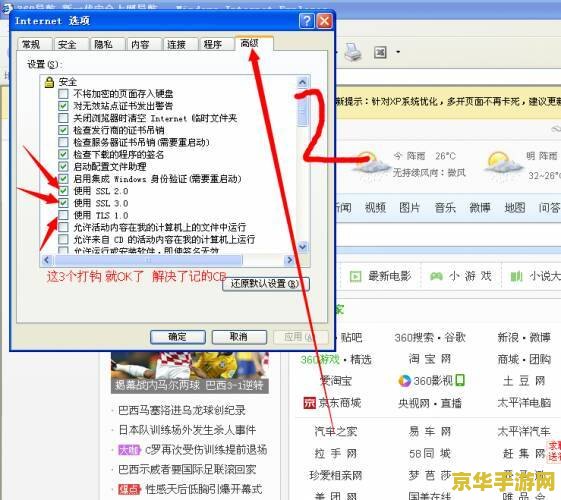The height and width of the screenshot is (500, 561).
Task: Toggle 使用 SSL 2.0 checkbox
Action: (63, 191)
